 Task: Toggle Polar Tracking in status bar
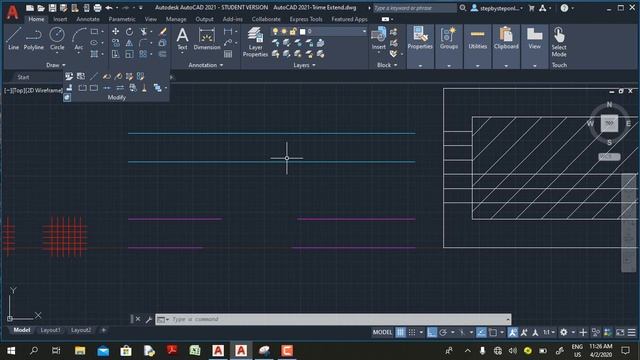(443, 333)
